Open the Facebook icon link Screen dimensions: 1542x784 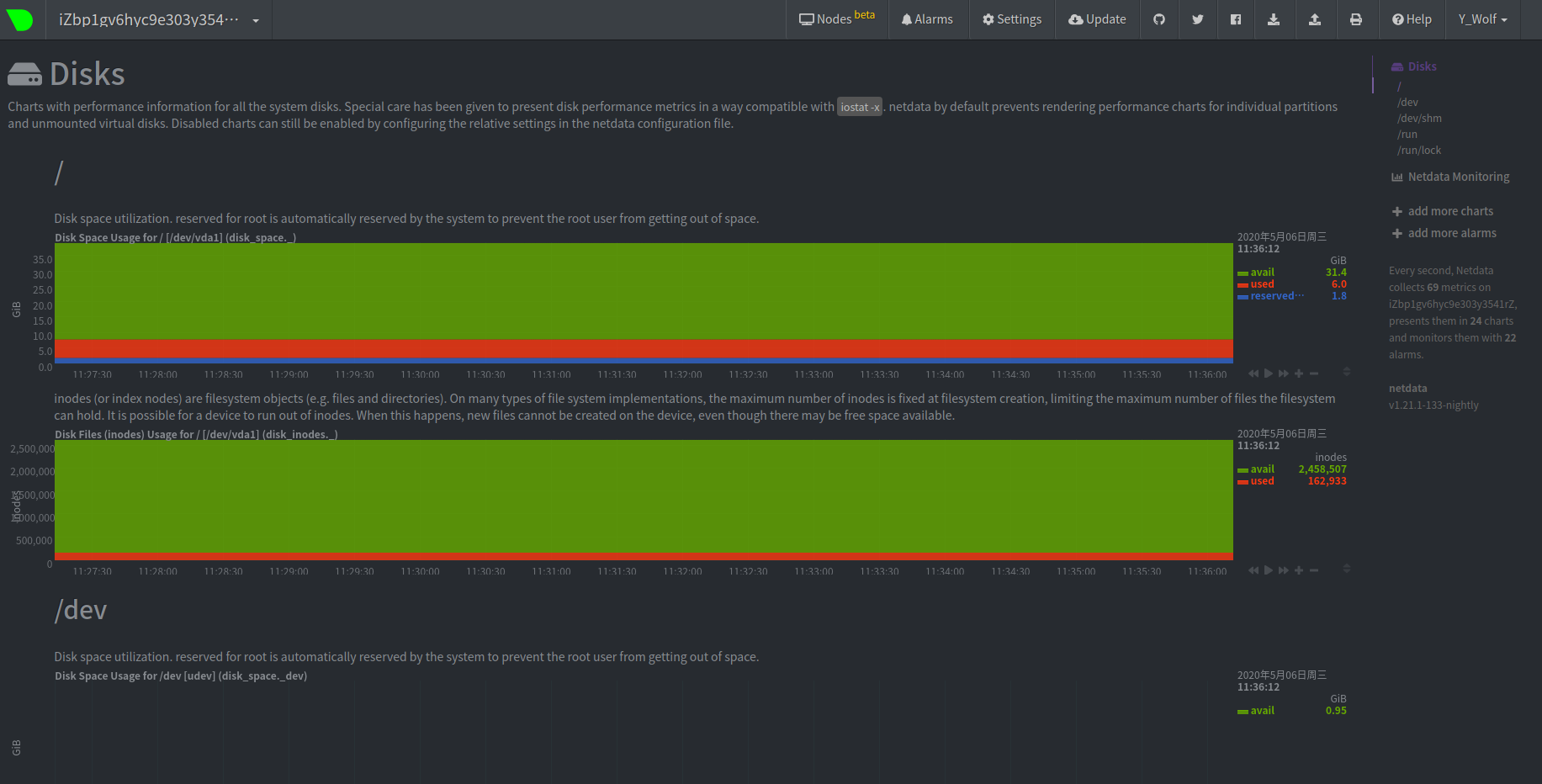click(1236, 19)
